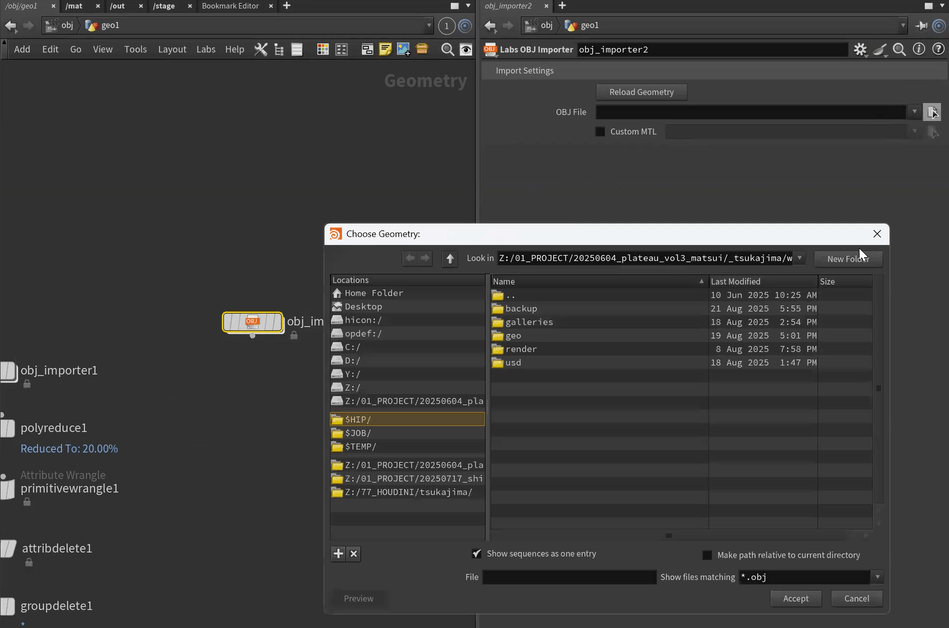The width and height of the screenshot is (949, 628).
Task: Open the Show files matching dropdown
Action: point(877,577)
